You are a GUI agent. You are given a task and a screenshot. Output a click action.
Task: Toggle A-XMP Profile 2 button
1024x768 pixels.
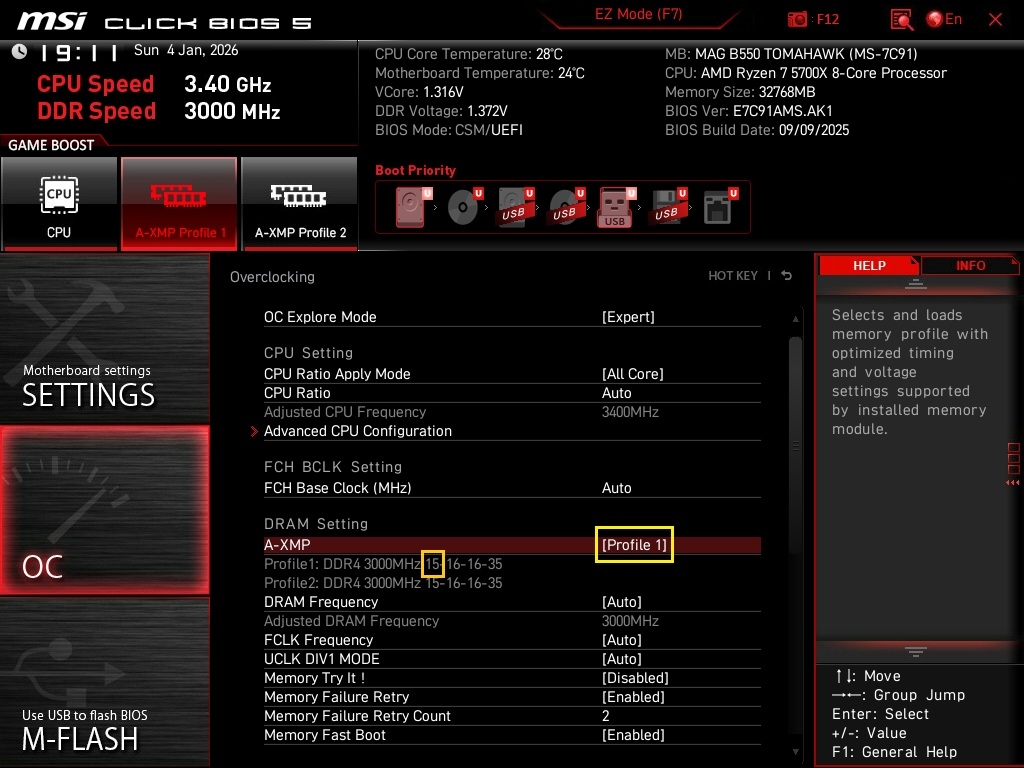(300, 204)
